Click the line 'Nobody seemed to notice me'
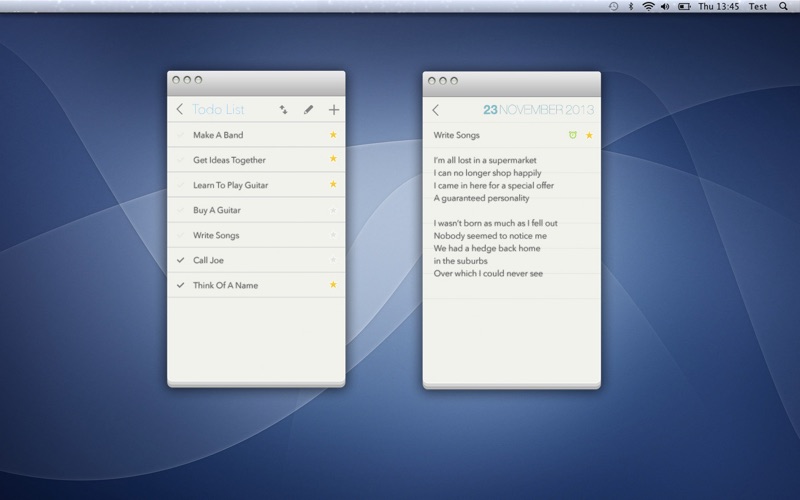This screenshot has width=800, height=500. [490, 236]
